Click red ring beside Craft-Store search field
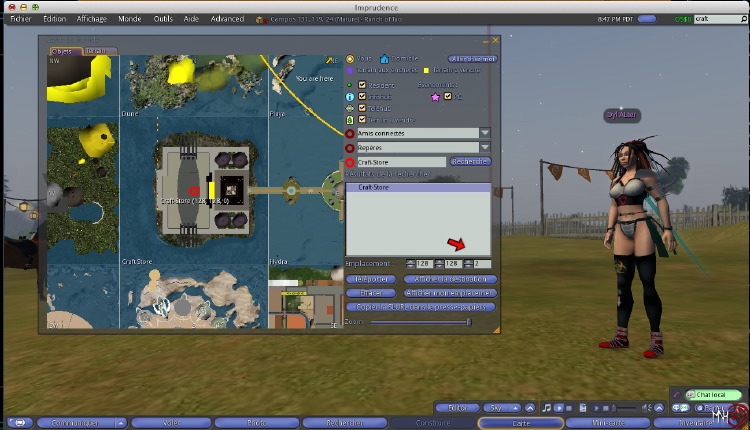 tap(350, 163)
